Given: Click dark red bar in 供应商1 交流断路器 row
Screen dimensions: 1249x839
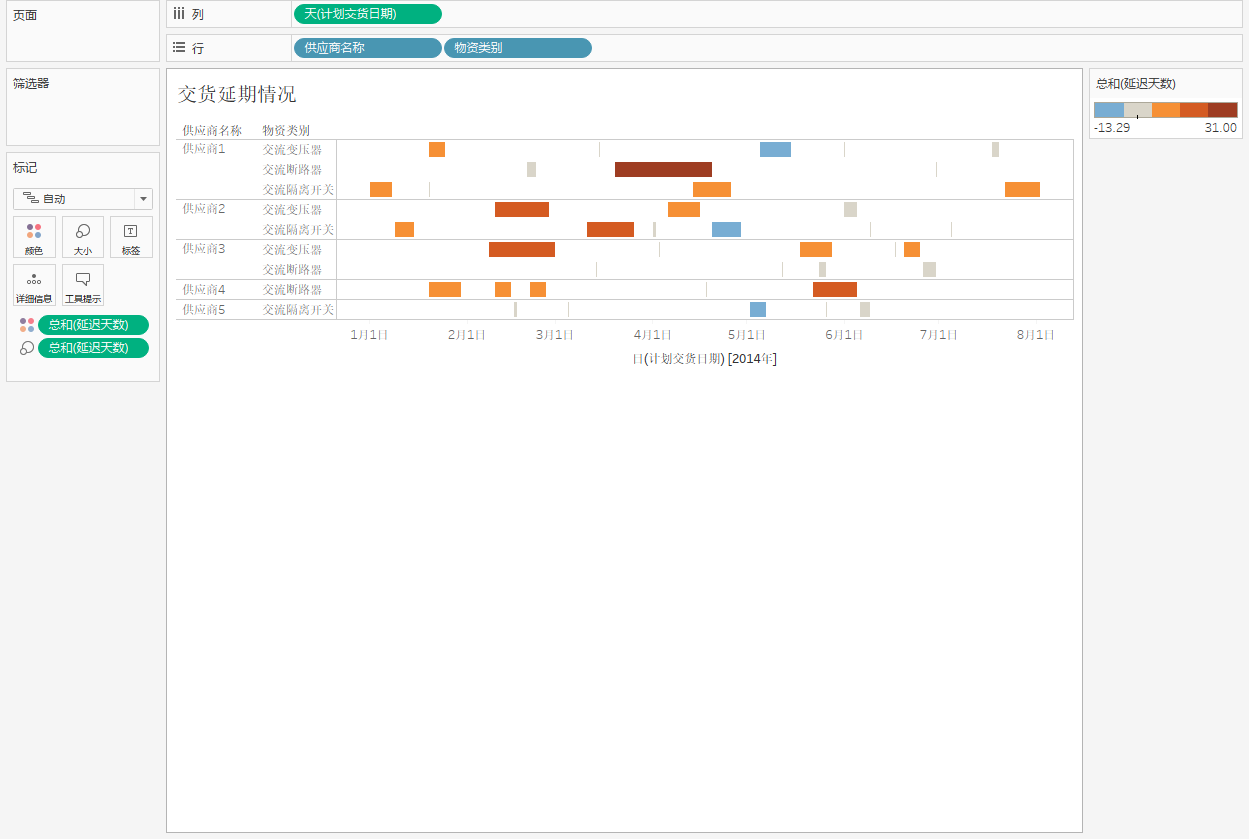Looking at the screenshot, I should tap(663, 169).
